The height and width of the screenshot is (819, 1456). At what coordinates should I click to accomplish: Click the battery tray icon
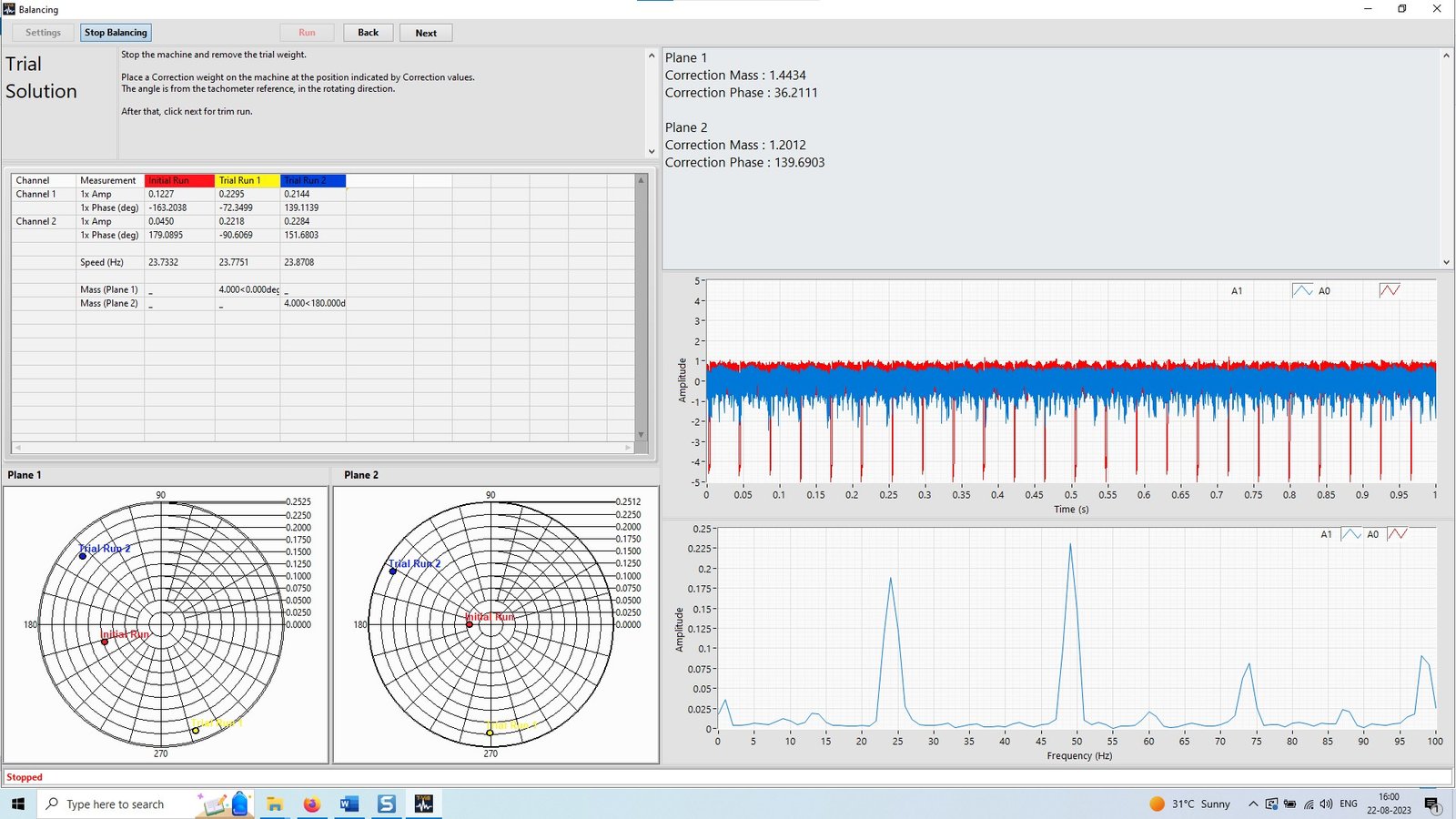pos(1289,804)
